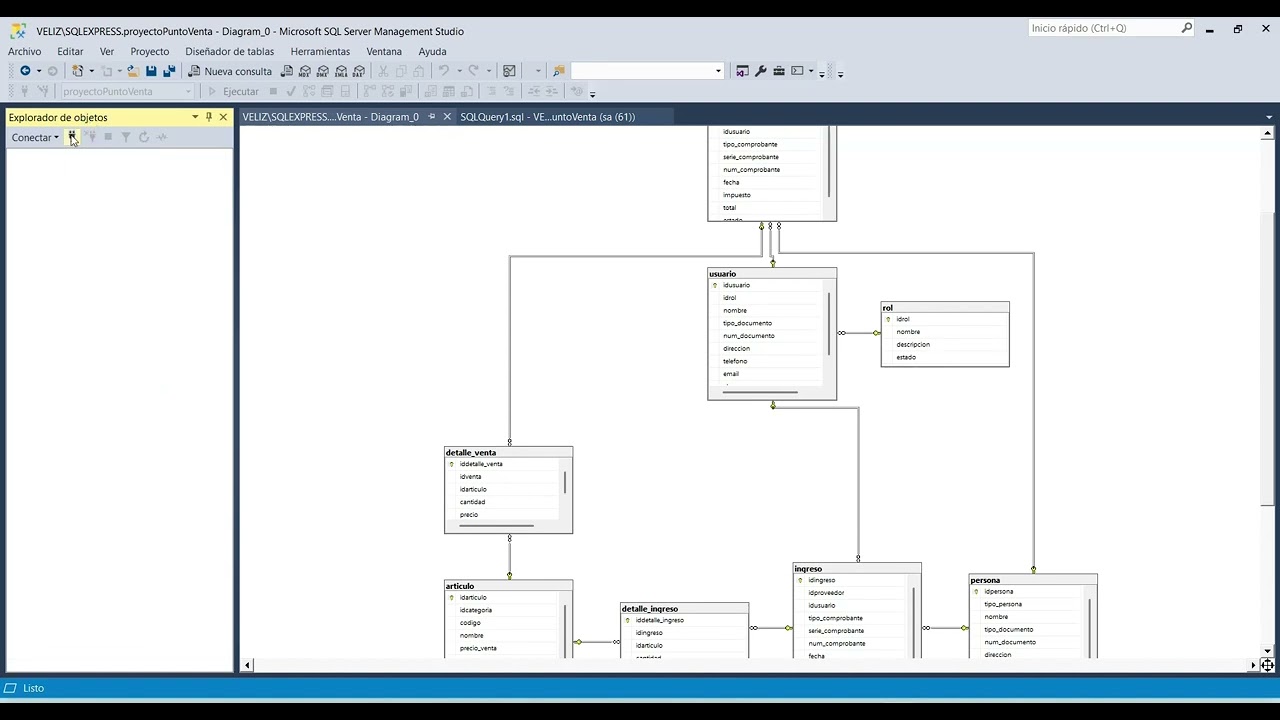Screen dimensions: 1280x720
Task: Click the Nueva consulta button
Action: tap(230, 71)
